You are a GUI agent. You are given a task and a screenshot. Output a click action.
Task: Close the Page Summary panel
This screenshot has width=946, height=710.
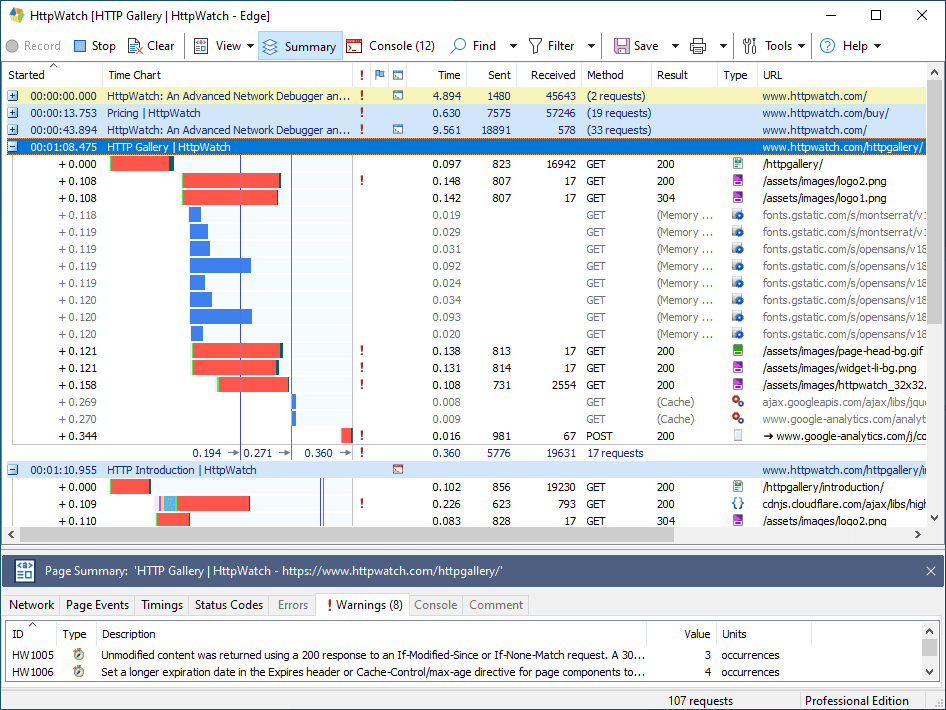pyautogui.click(x=930, y=571)
